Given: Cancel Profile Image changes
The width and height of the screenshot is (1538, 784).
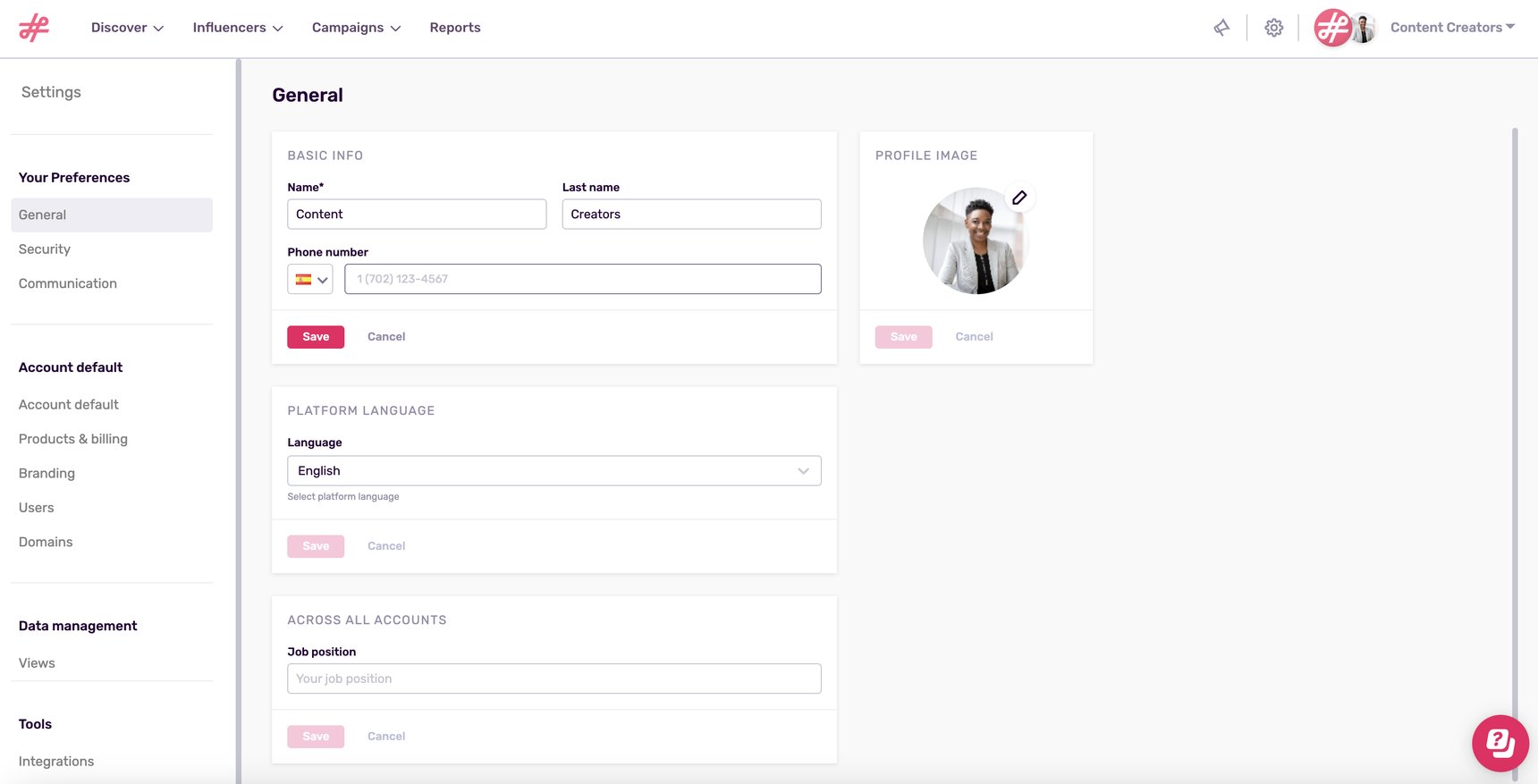Looking at the screenshot, I should (x=974, y=337).
